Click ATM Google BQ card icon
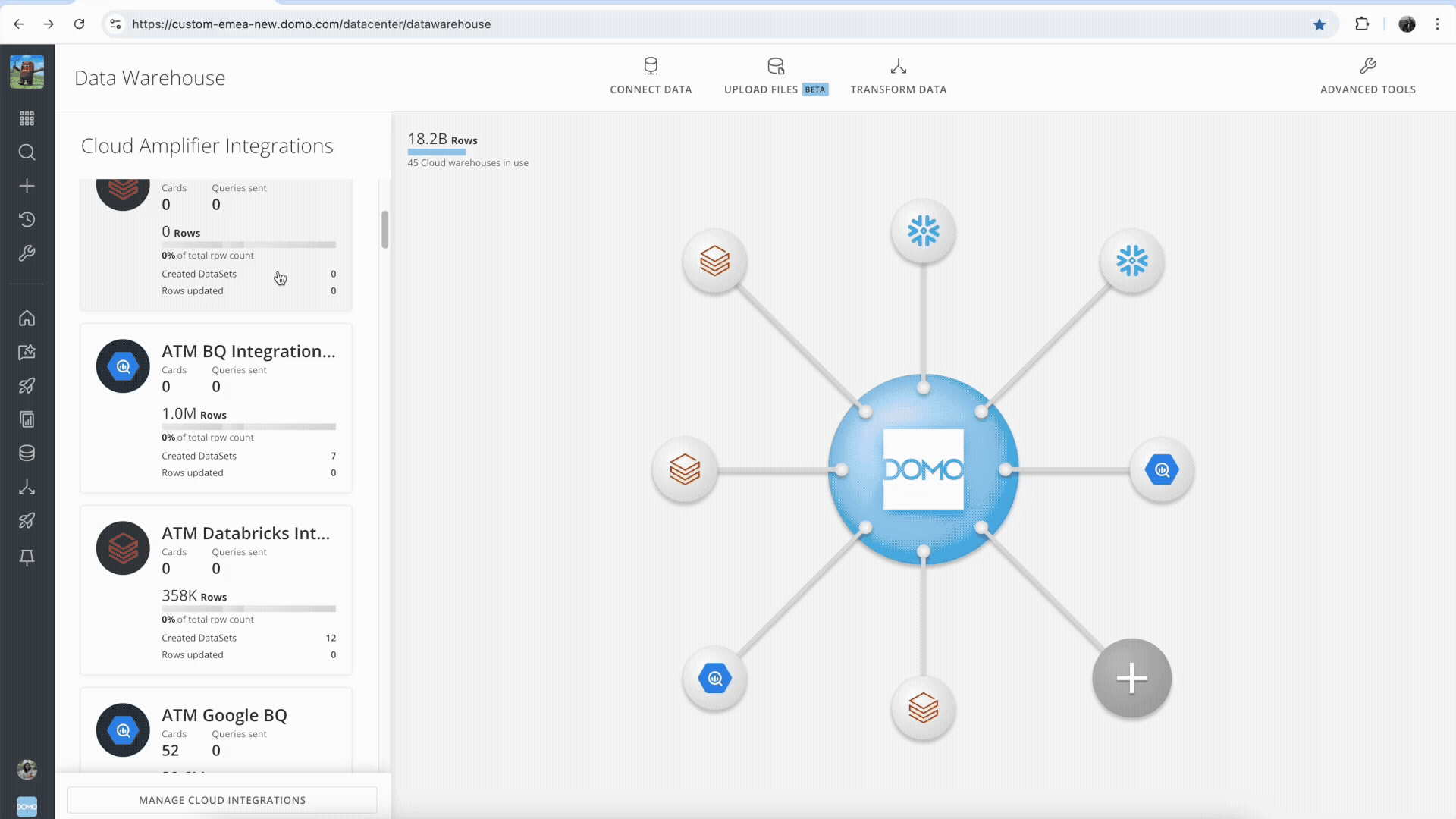The width and height of the screenshot is (1456, 819). click(x=123, y=730)
